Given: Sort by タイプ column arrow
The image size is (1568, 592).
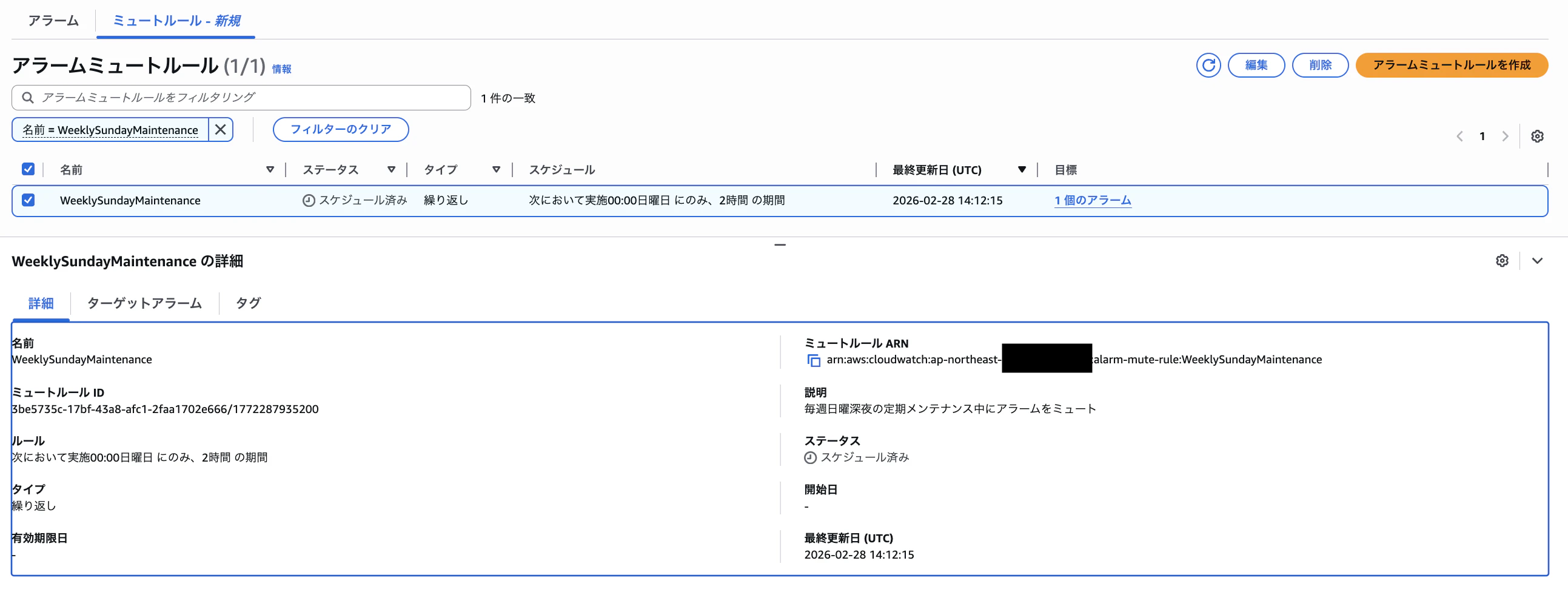Looking at the screenshot, I should click(x=496, y=170).
